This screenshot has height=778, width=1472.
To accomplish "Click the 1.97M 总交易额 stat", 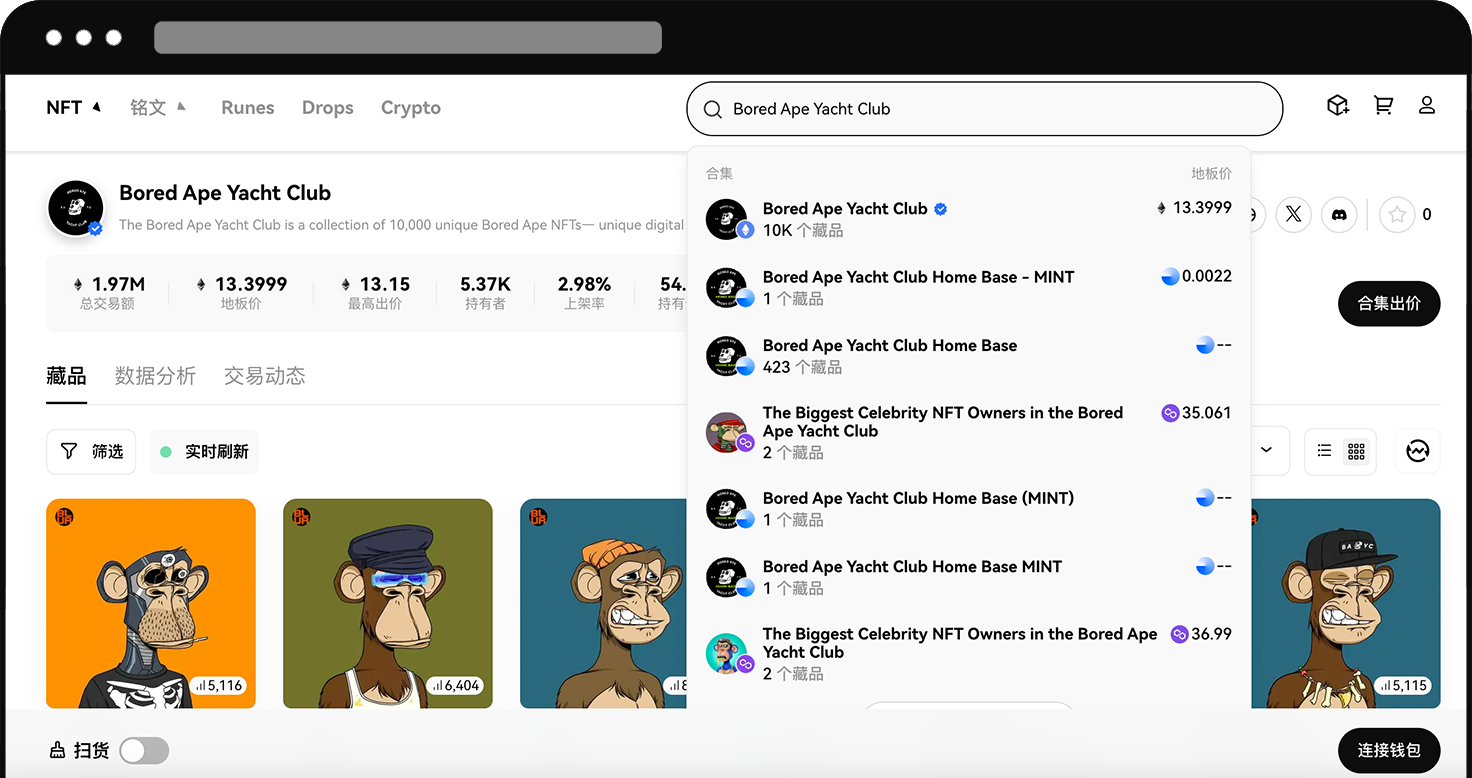I will (107, 293).
